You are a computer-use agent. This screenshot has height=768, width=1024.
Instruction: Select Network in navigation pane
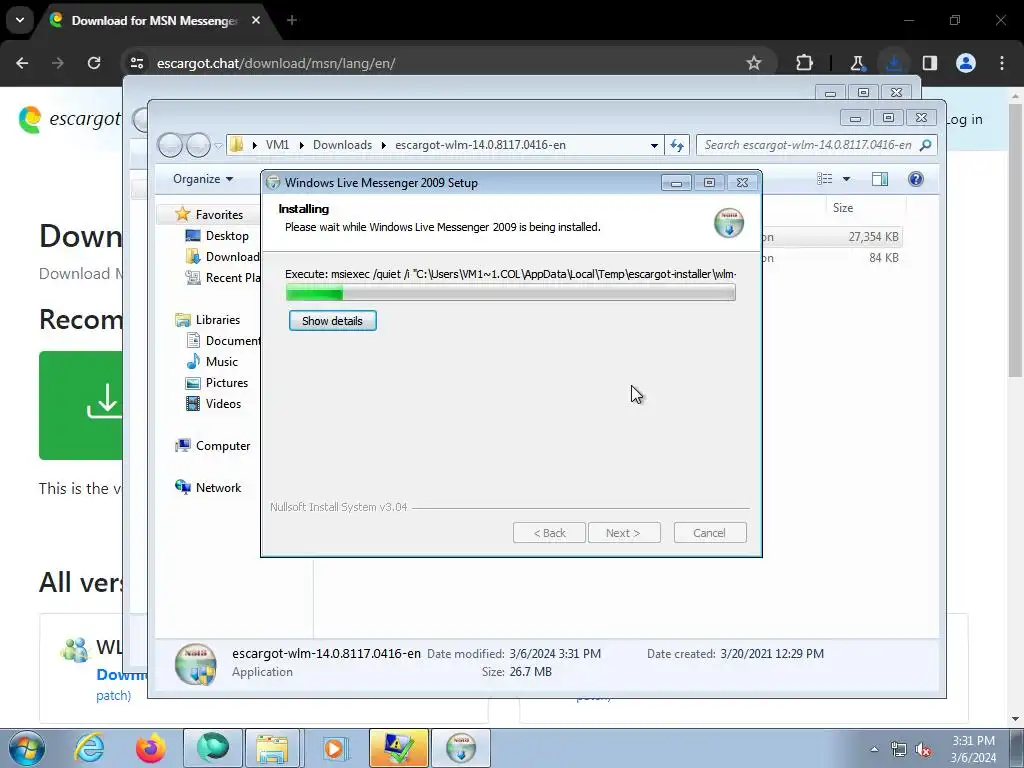(218, 487)
